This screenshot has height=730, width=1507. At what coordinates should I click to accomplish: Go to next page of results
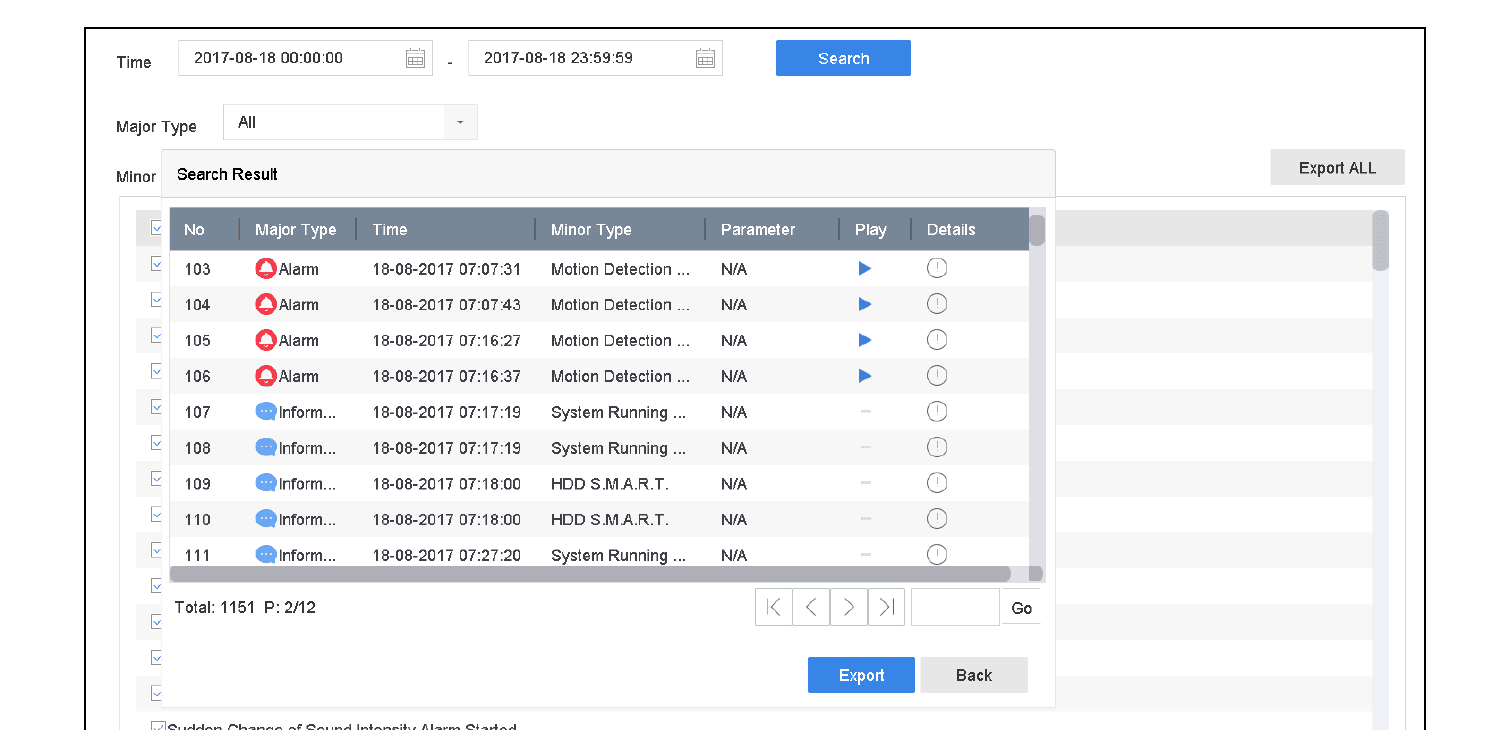click(849, 607)
